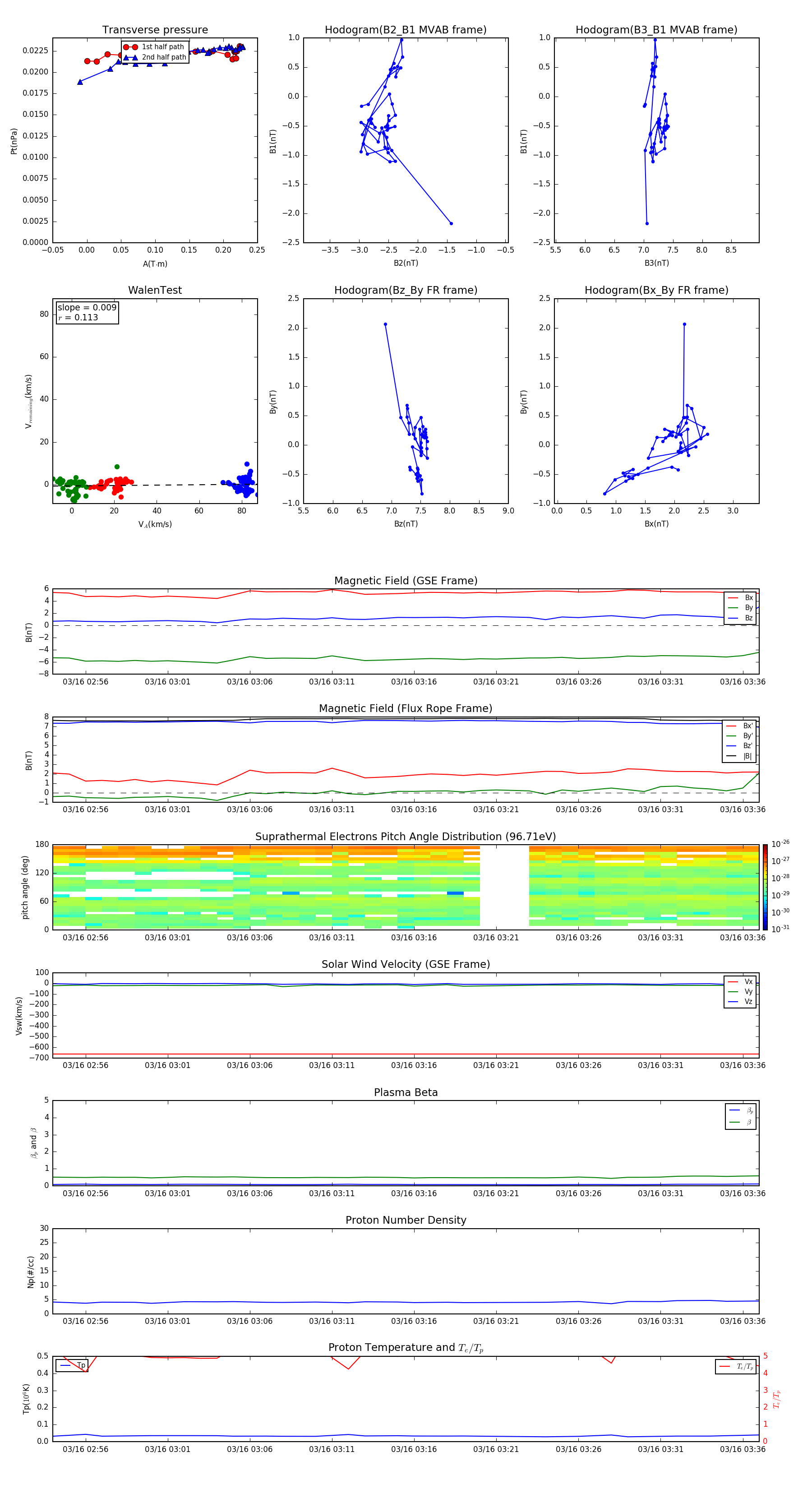This screenshot has width=812, height=1489.
Task: Click the "B3(nT)" x-axis label
Action: [x=656, y=263]
